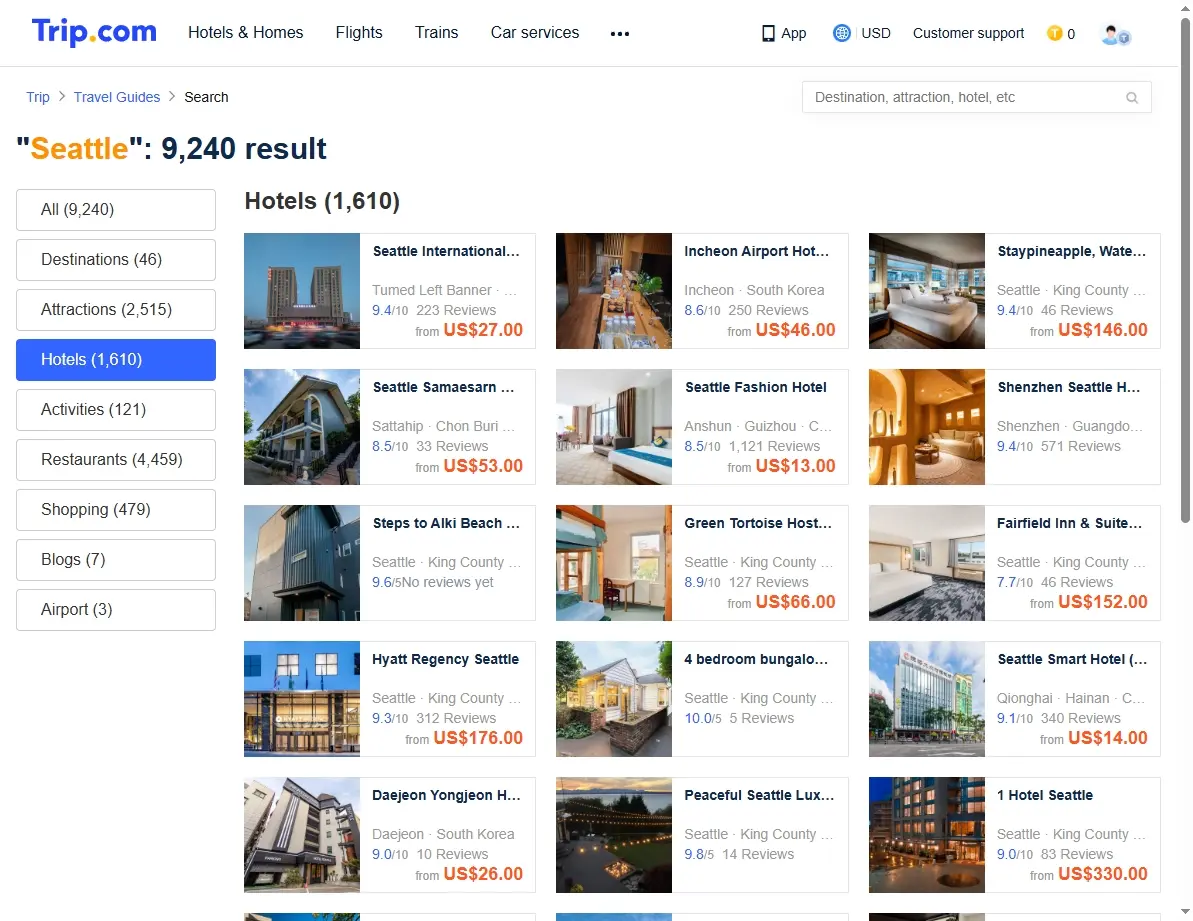Click Travel Guides breadcrumb

pyautogui.click(x=117, y=97)
